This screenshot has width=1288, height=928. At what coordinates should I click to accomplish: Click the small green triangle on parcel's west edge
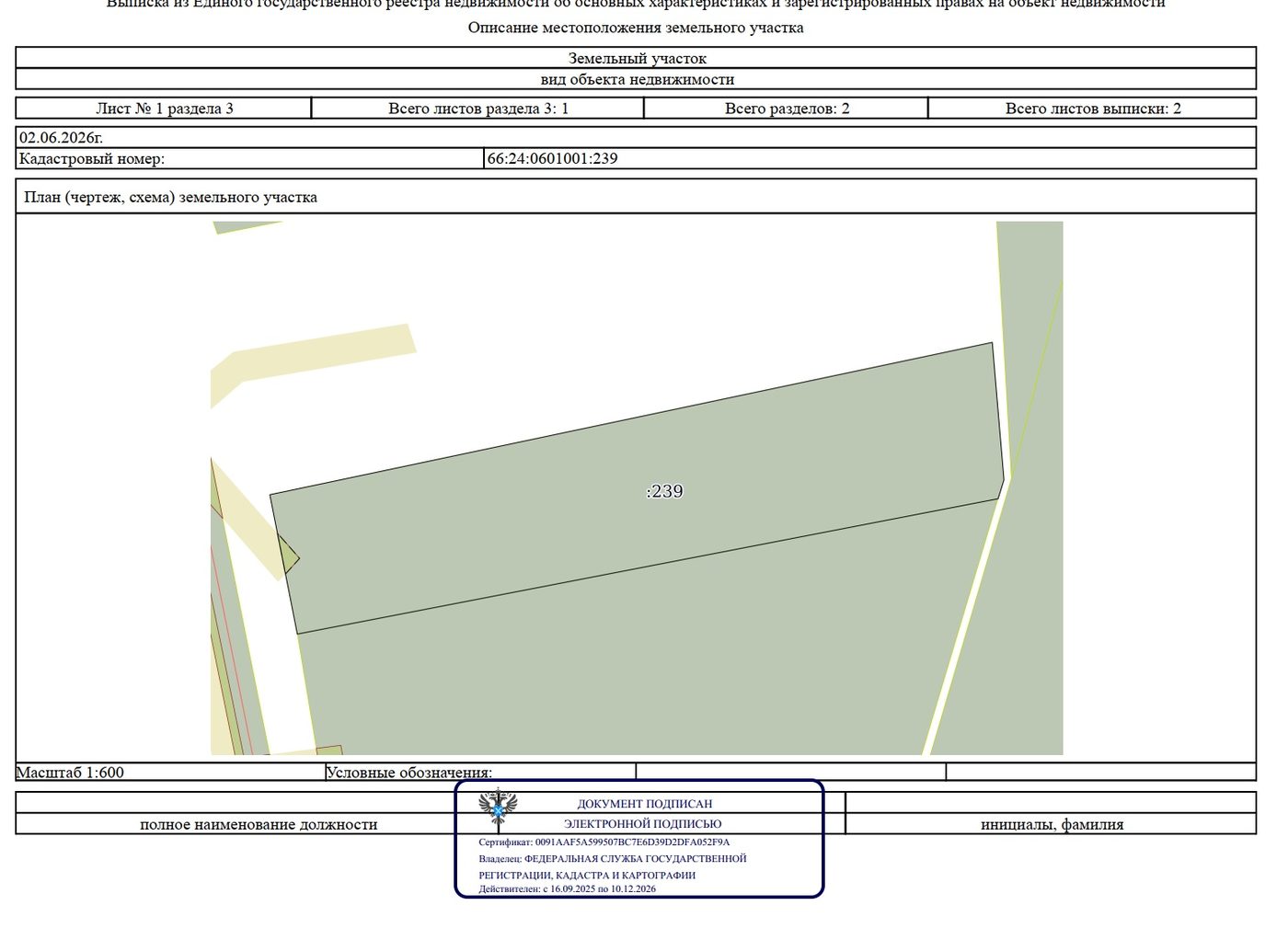(289, 556)
